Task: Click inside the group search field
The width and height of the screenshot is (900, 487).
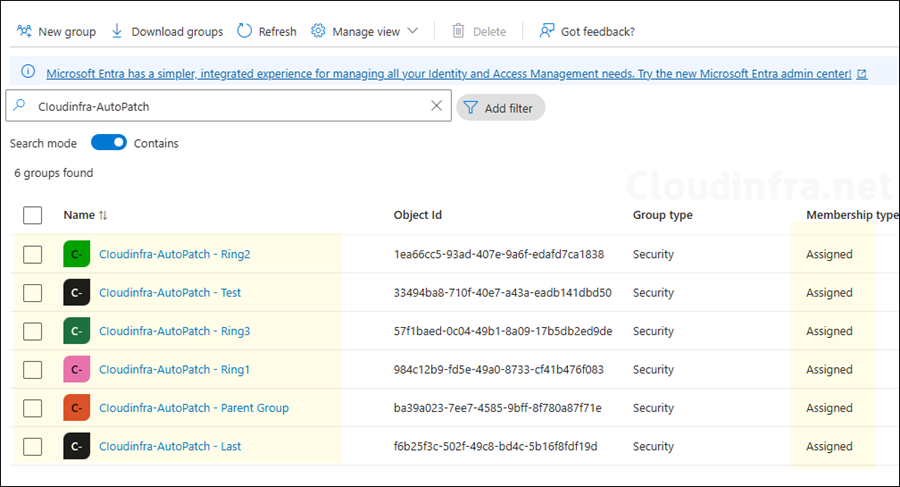Action: click(x=230, y=106)
